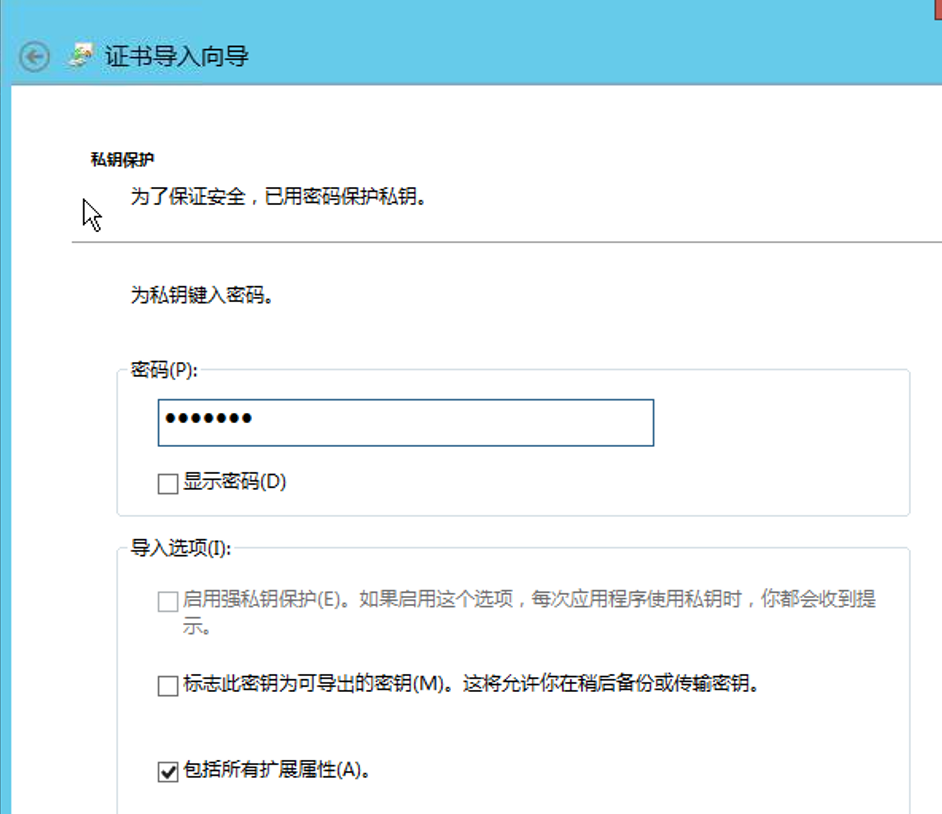Uncheck the 包括所有扩展属性(A) checkbox
The width and height of the screenshot is (942, 814).
coord(168,771)
